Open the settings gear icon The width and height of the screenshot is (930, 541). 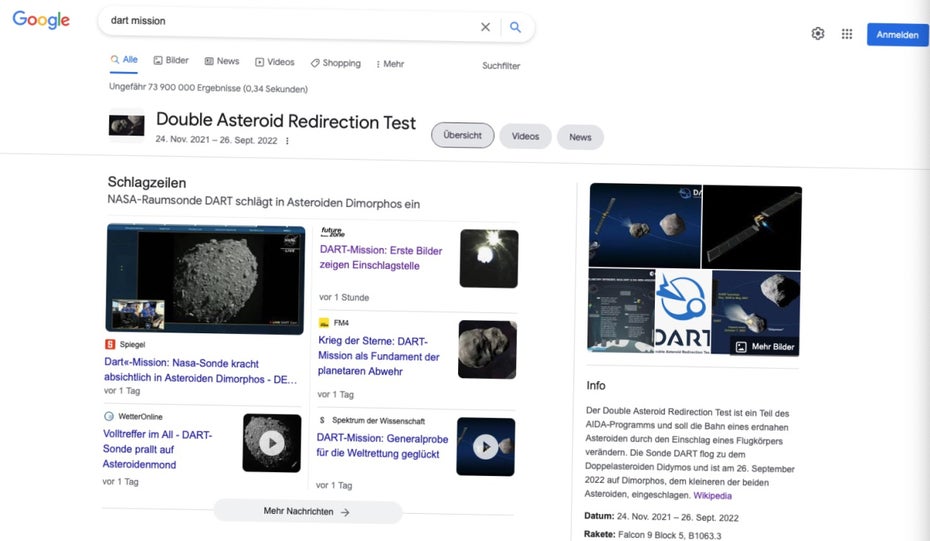coord(818,34)
